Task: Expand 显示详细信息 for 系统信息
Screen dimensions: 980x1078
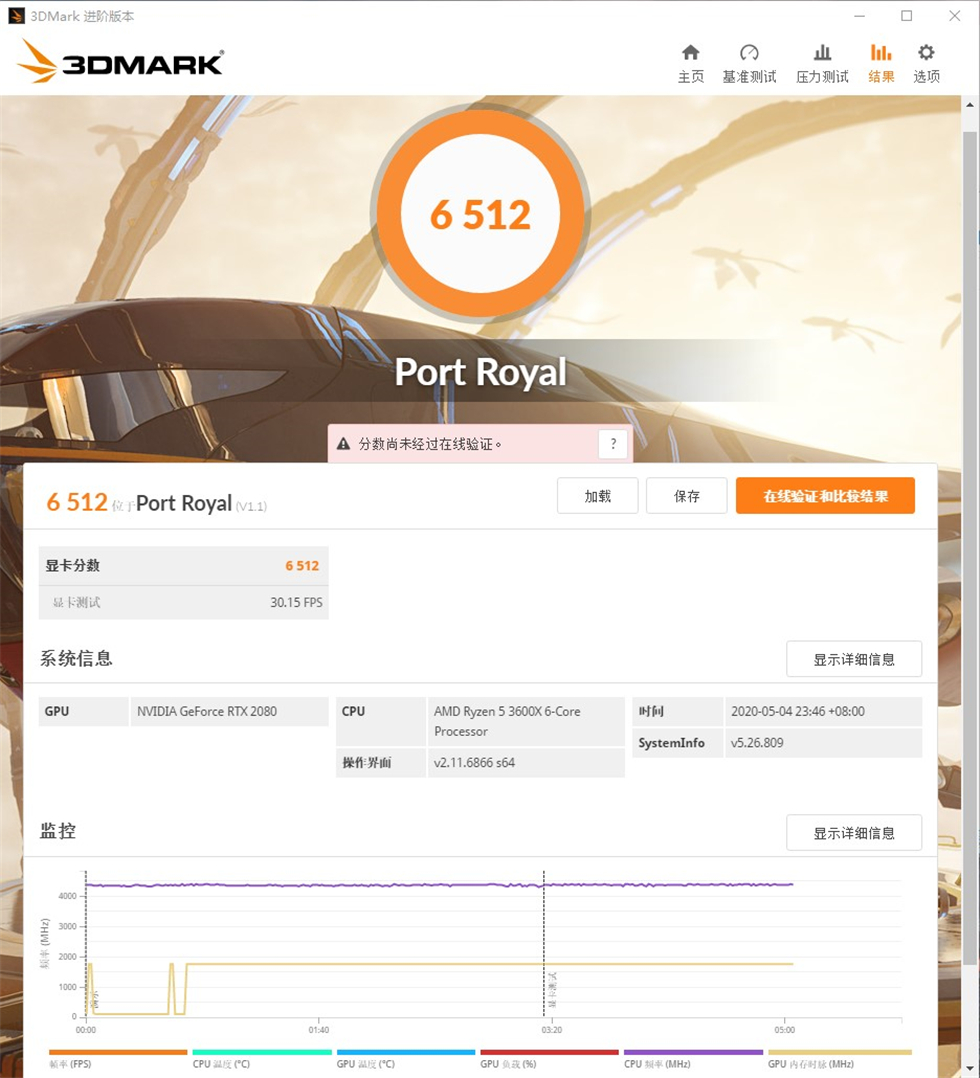Action: [x=854, y=658]
